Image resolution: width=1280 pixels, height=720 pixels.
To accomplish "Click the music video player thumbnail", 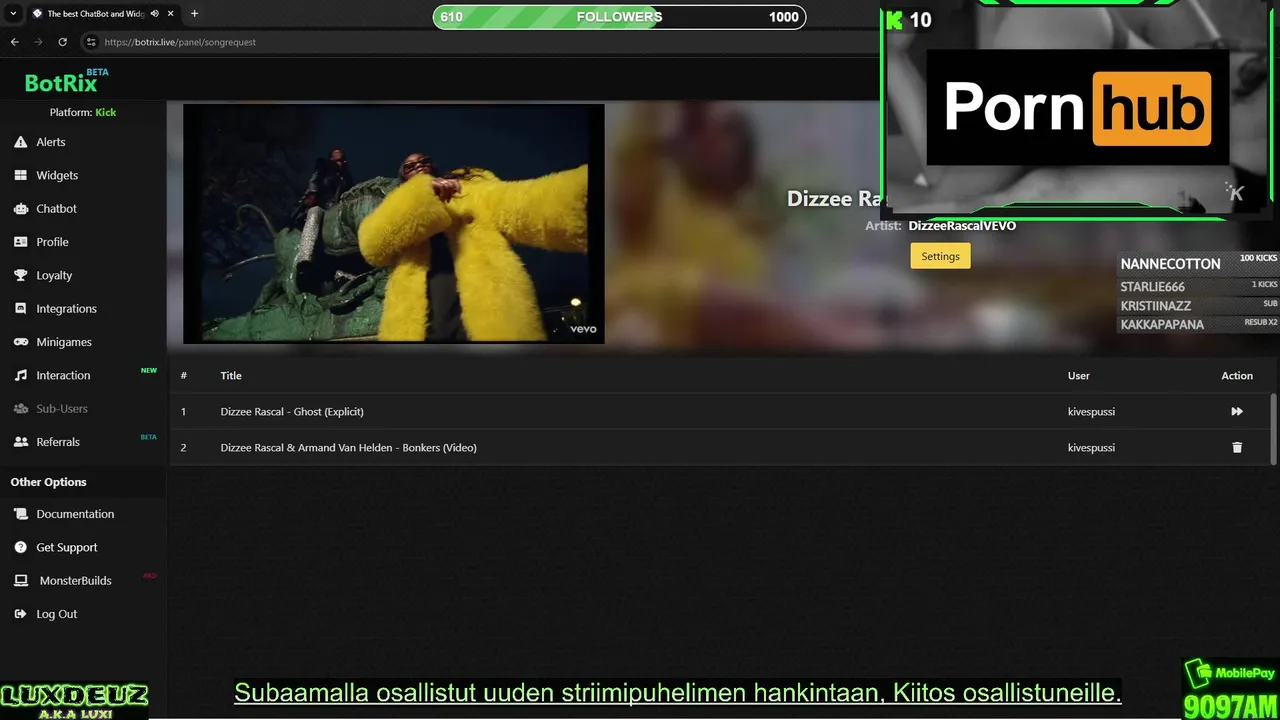I will pos(394,224).
